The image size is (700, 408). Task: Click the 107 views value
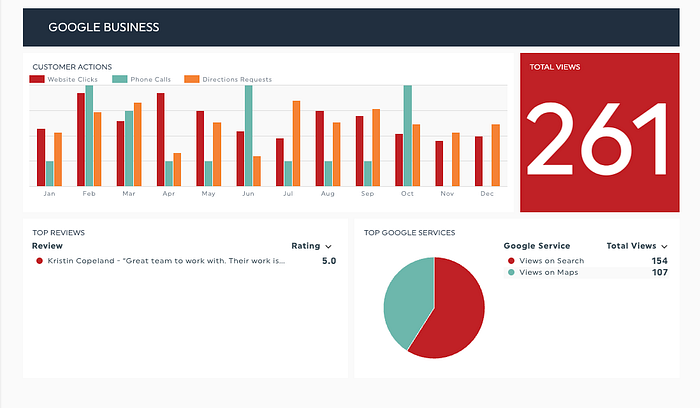659,272
